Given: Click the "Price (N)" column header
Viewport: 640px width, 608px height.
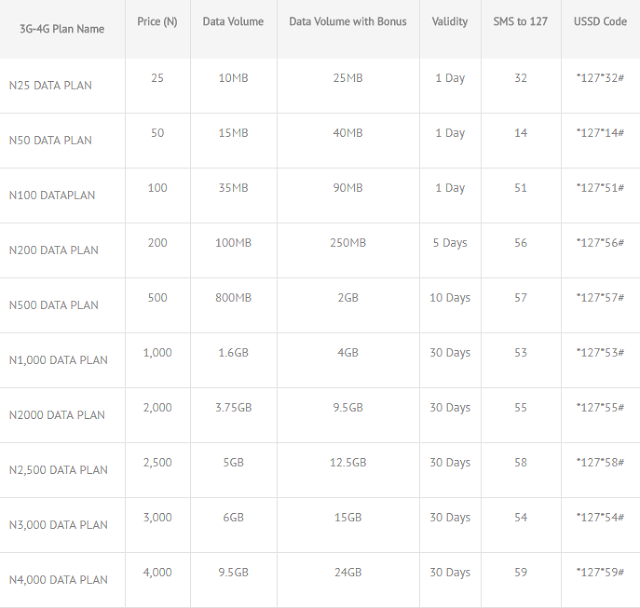Looking at the screenshot, I should tap(157, 21).
